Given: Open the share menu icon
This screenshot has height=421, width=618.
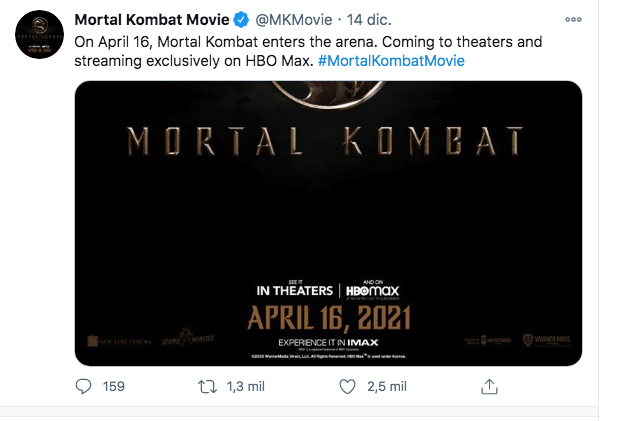Looking at the screenshot, I should click(x=489, y=386).
